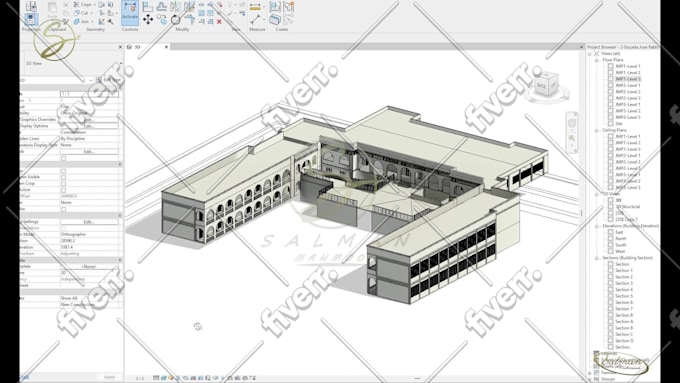Toggle the Section Box checkbox
The image size is (680, 383).
pos(63,209)
